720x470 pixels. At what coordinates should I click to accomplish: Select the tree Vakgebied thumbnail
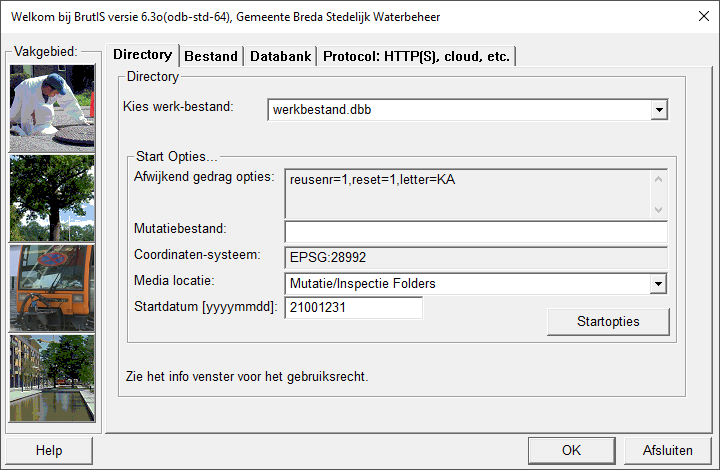[x=52, y=198]
